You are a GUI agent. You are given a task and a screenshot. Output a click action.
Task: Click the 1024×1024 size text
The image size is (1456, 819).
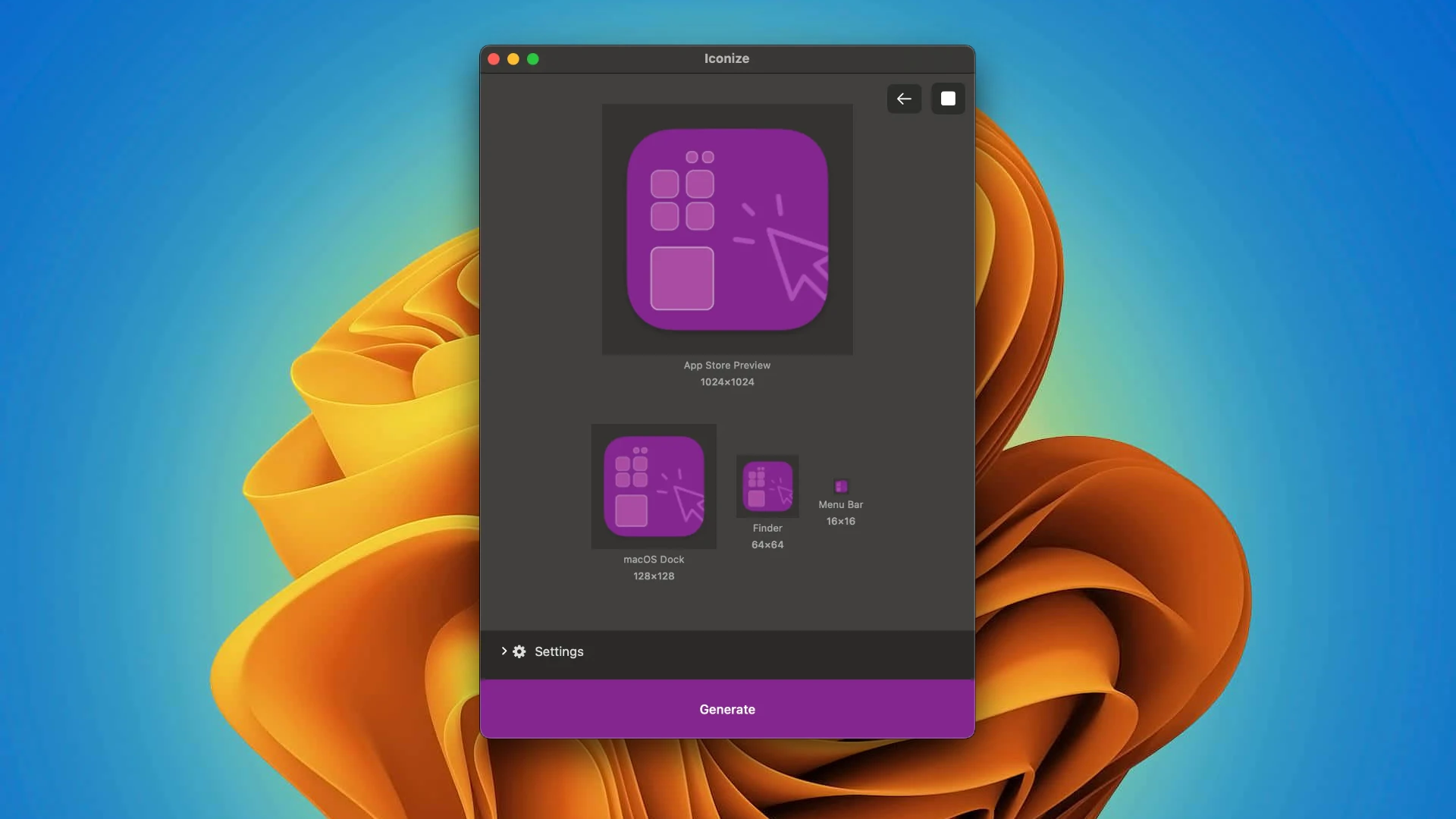(726, 382)
